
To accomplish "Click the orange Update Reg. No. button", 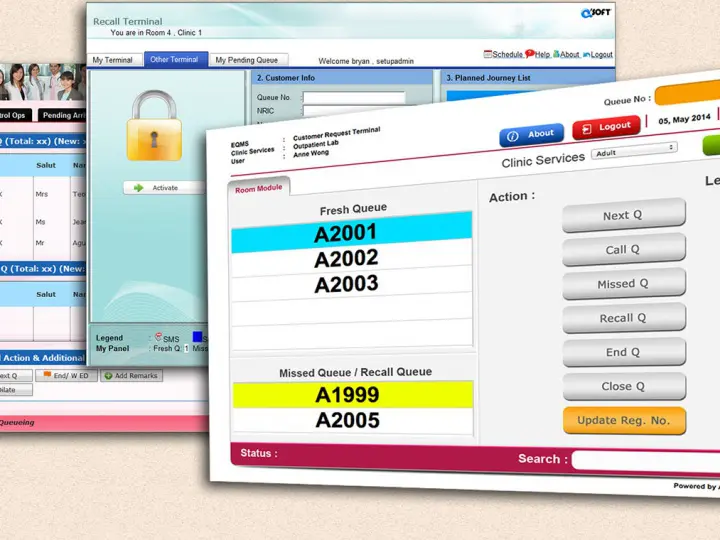I will (x=624, y=420).
